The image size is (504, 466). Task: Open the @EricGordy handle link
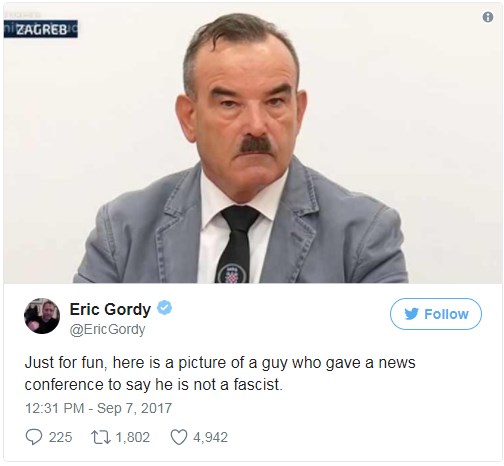(107, 330)
